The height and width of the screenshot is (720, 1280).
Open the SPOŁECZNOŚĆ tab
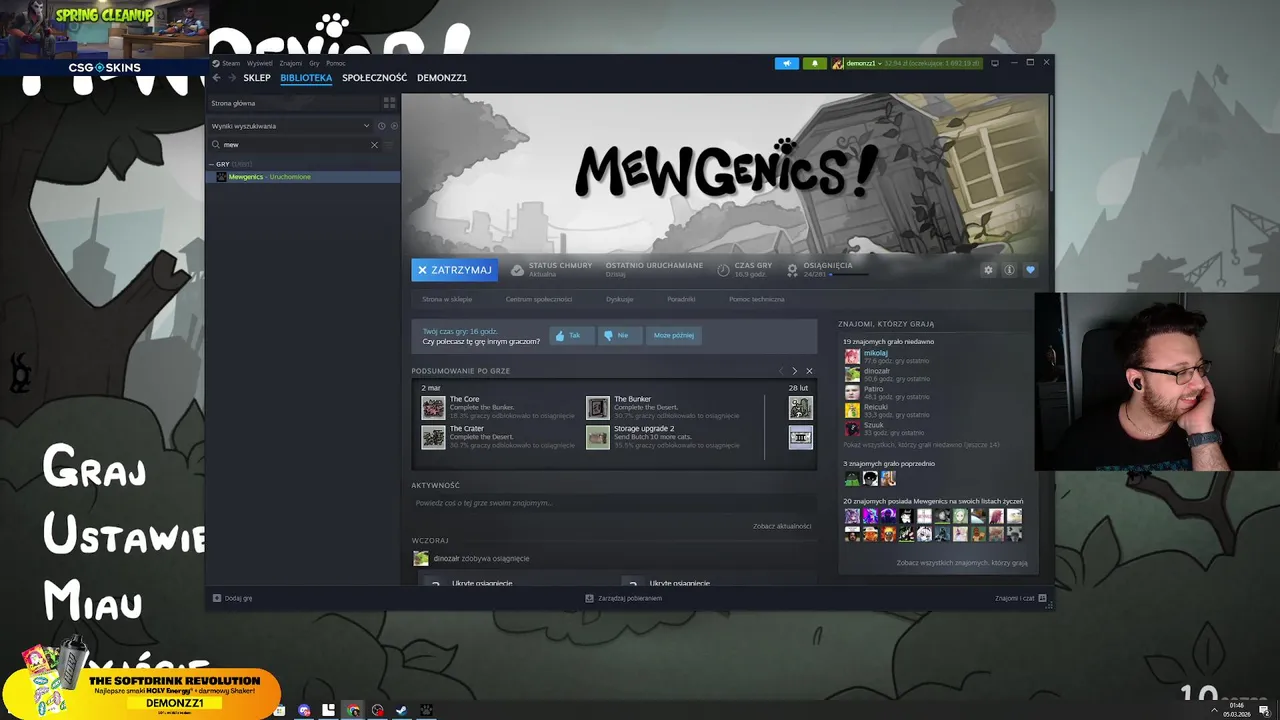point(374,78)
